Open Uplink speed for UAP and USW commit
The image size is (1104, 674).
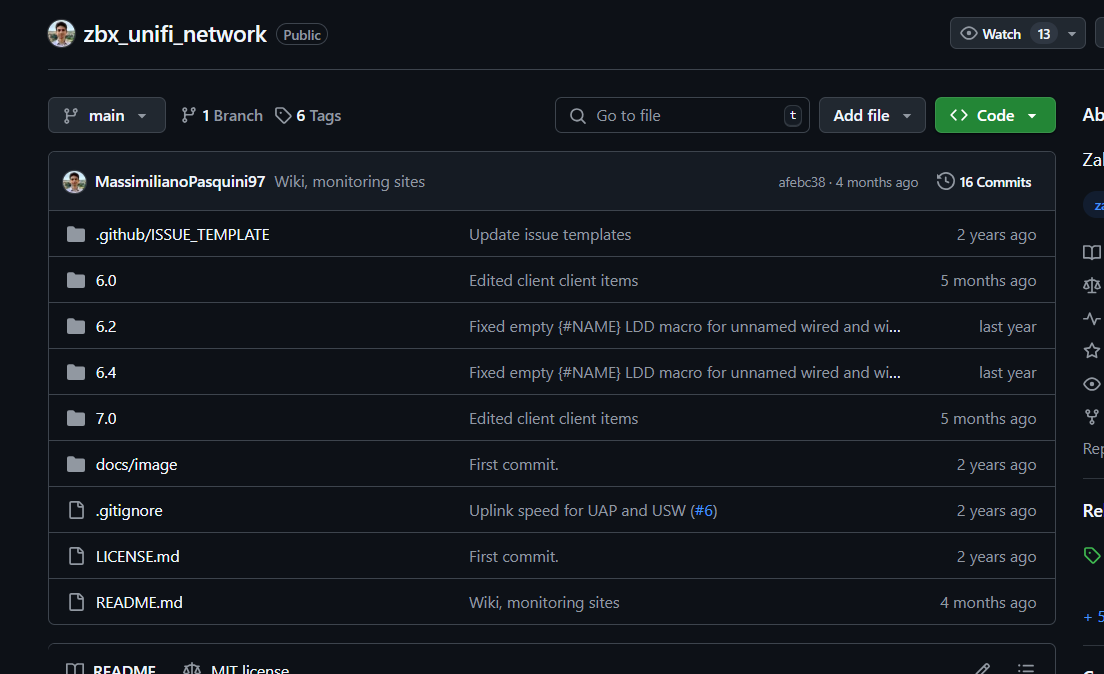[578, 511]
